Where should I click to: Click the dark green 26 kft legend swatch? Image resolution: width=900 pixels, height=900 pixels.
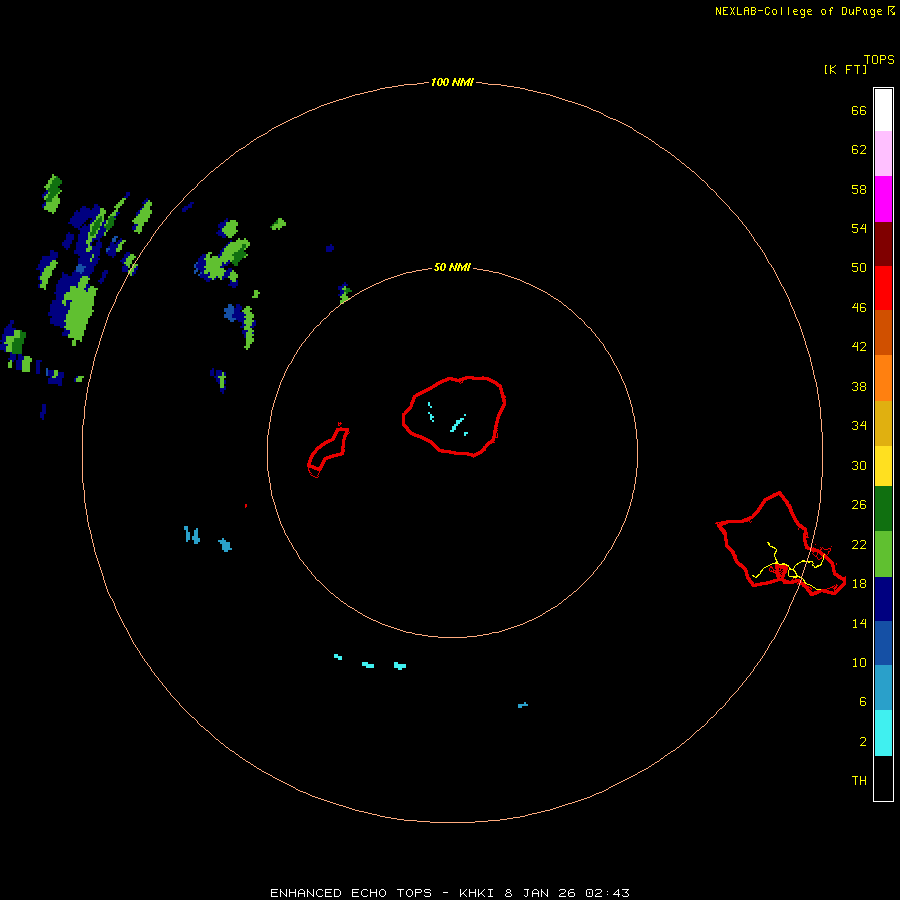[883, 509]
